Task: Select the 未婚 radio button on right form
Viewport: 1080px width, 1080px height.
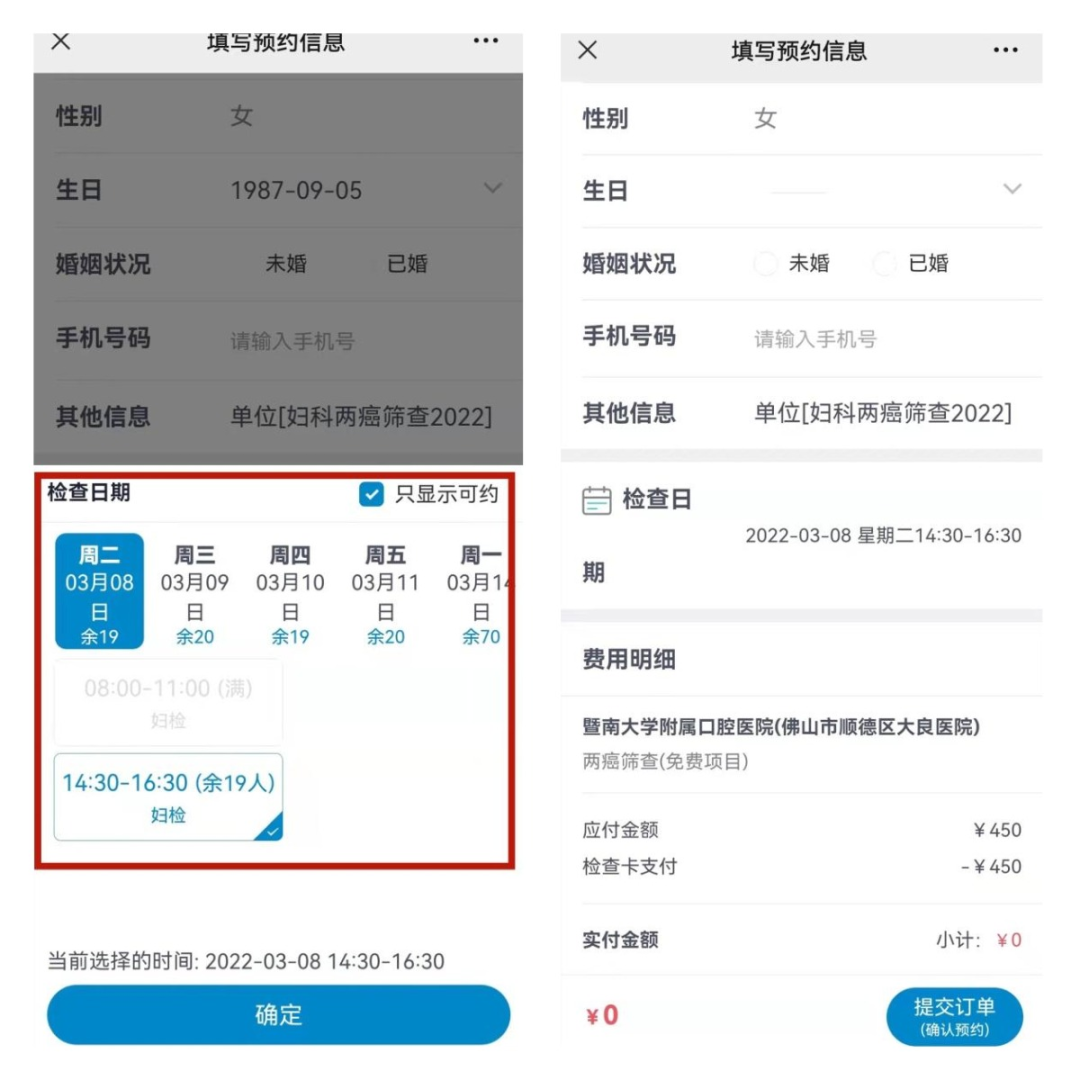Action: coord(765,263)
